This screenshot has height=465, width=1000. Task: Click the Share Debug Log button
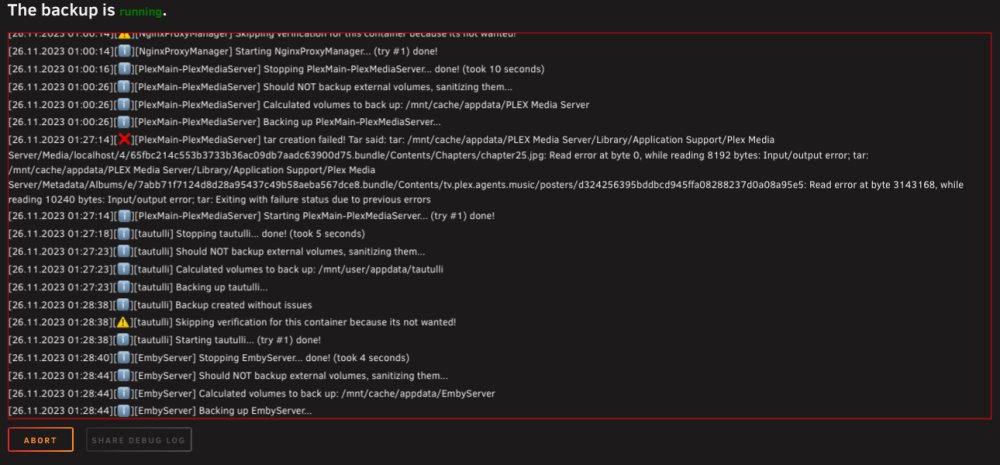click(138, 439)
